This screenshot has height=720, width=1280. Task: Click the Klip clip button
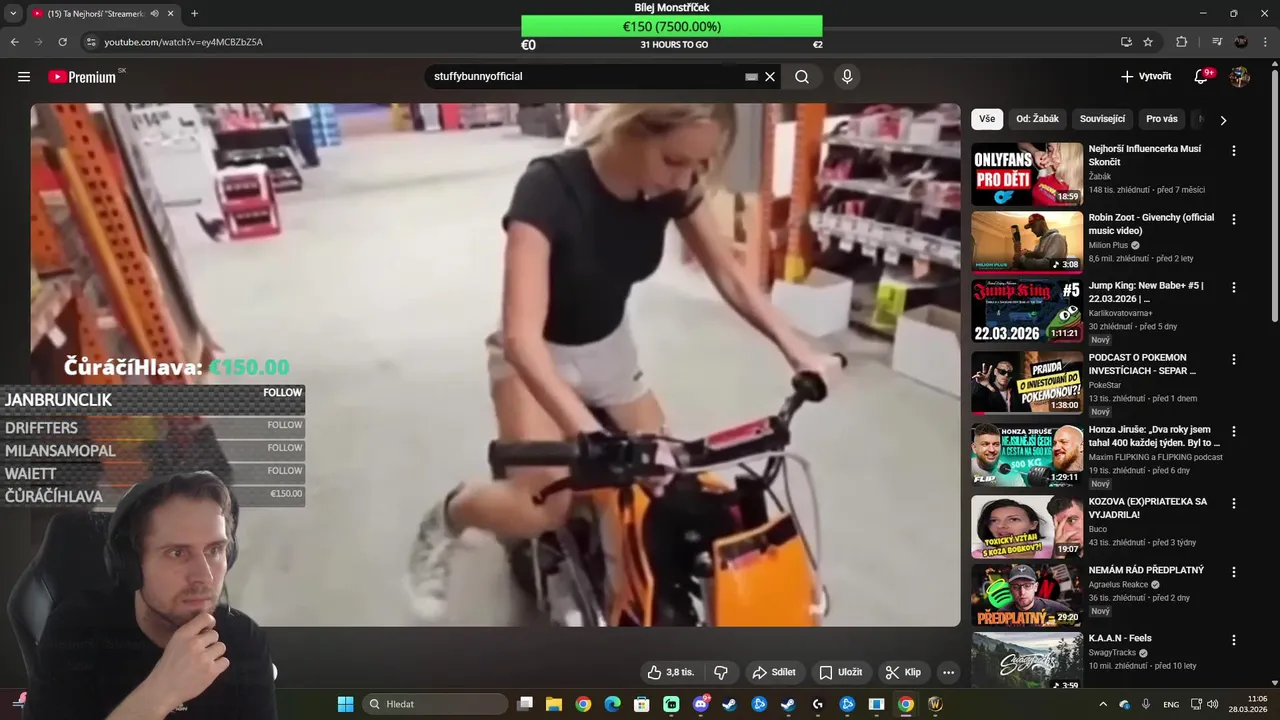pos(903,672)
